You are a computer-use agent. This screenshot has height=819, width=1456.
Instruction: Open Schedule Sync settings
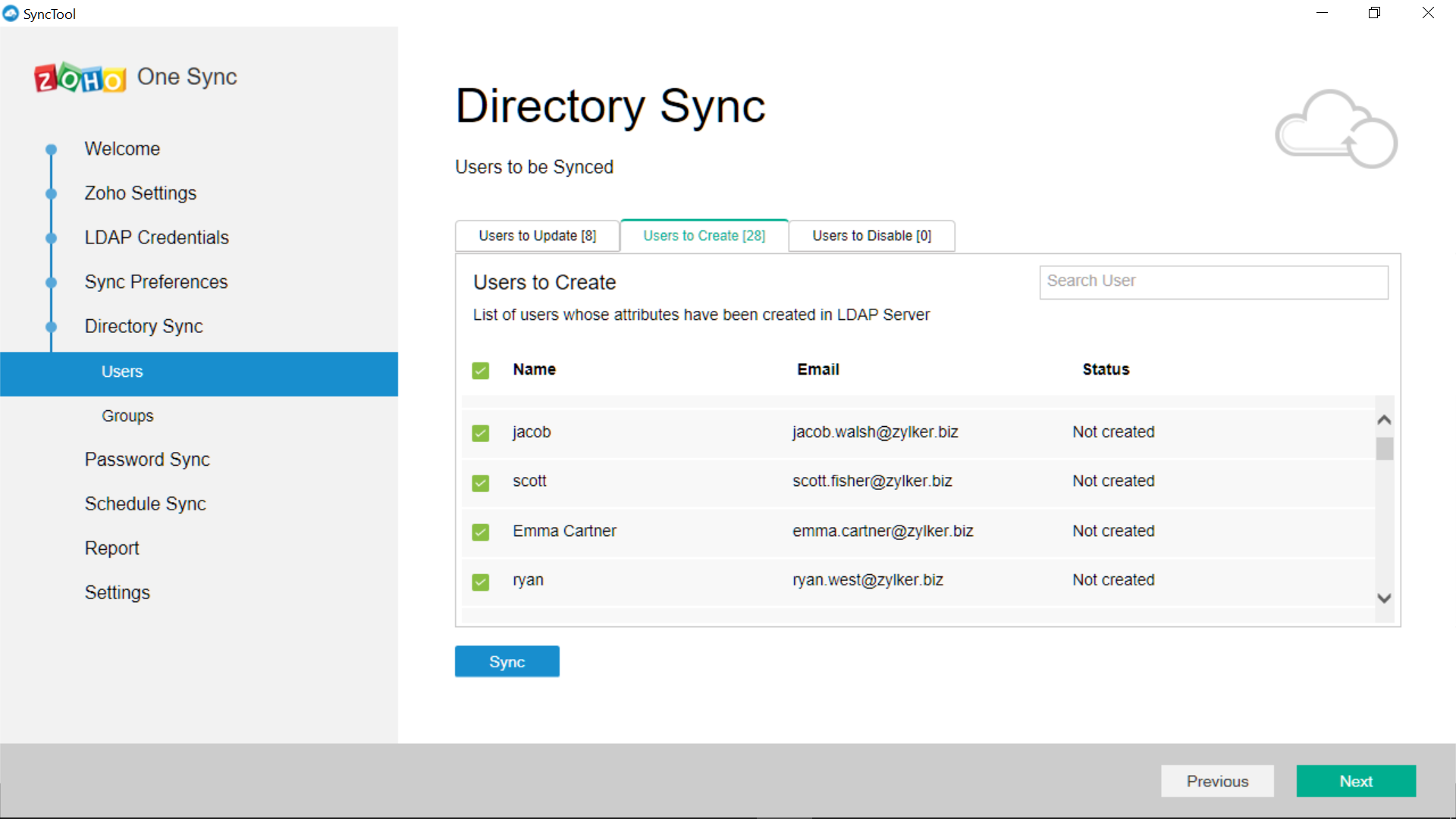[145, 504]
